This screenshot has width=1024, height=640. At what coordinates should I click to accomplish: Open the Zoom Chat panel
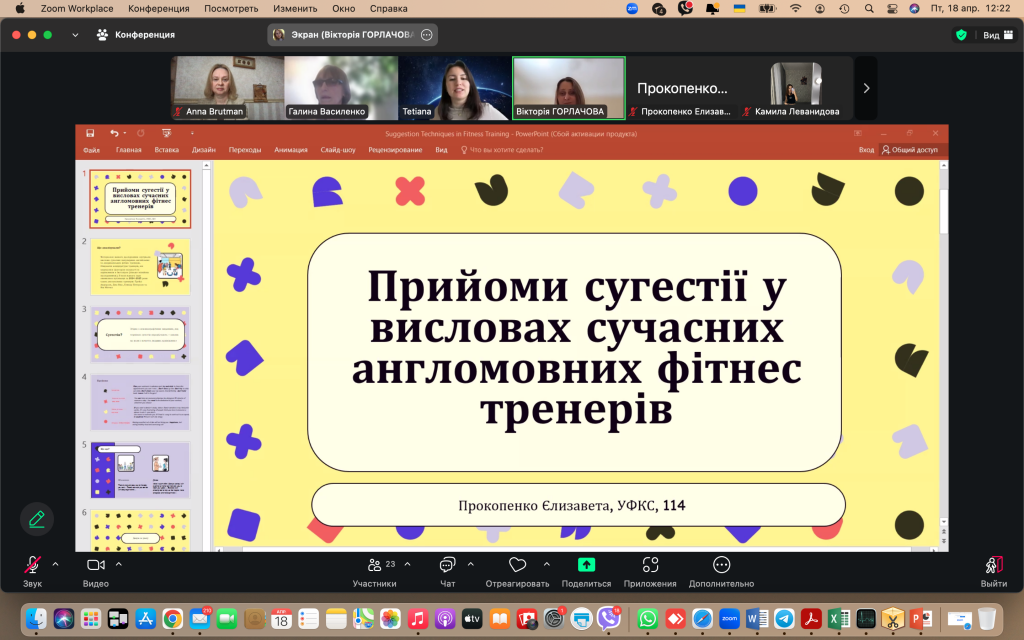(x=447, y=565)
